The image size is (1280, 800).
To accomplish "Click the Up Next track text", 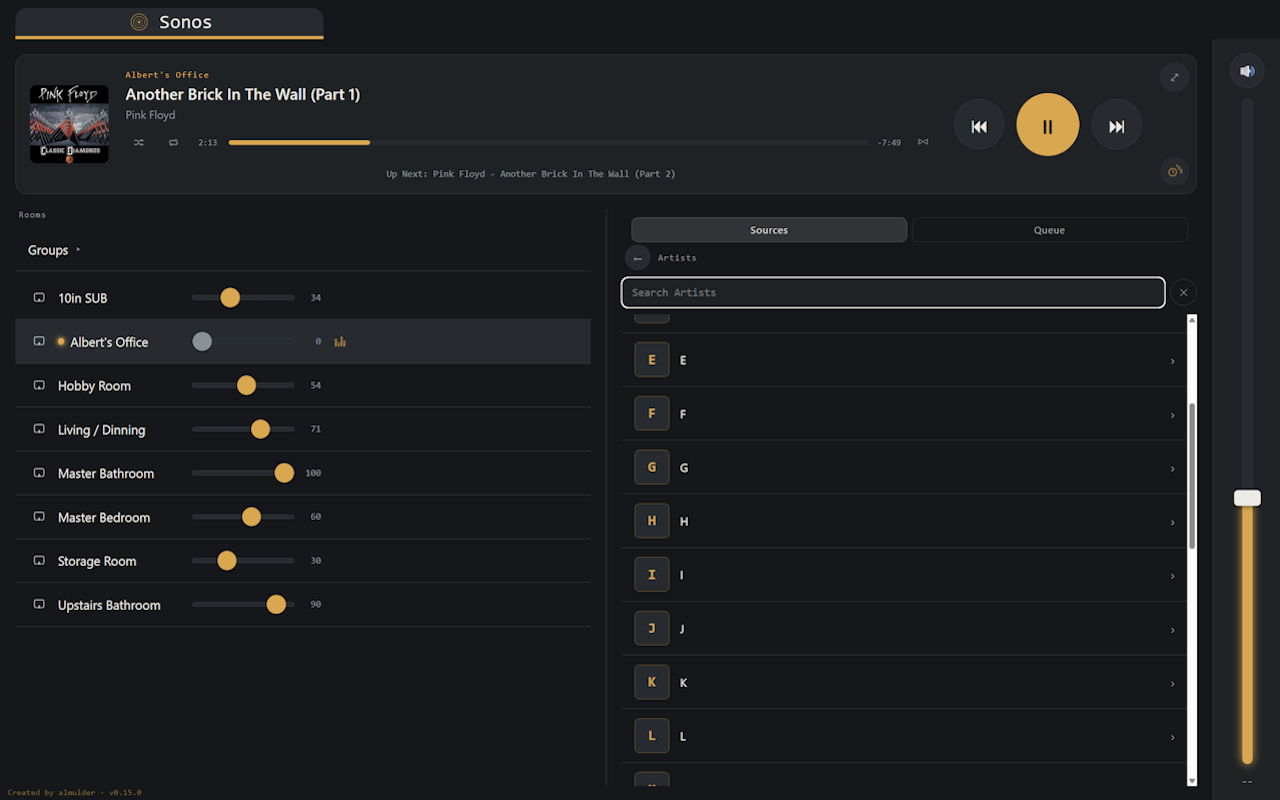I will point(531,174).
